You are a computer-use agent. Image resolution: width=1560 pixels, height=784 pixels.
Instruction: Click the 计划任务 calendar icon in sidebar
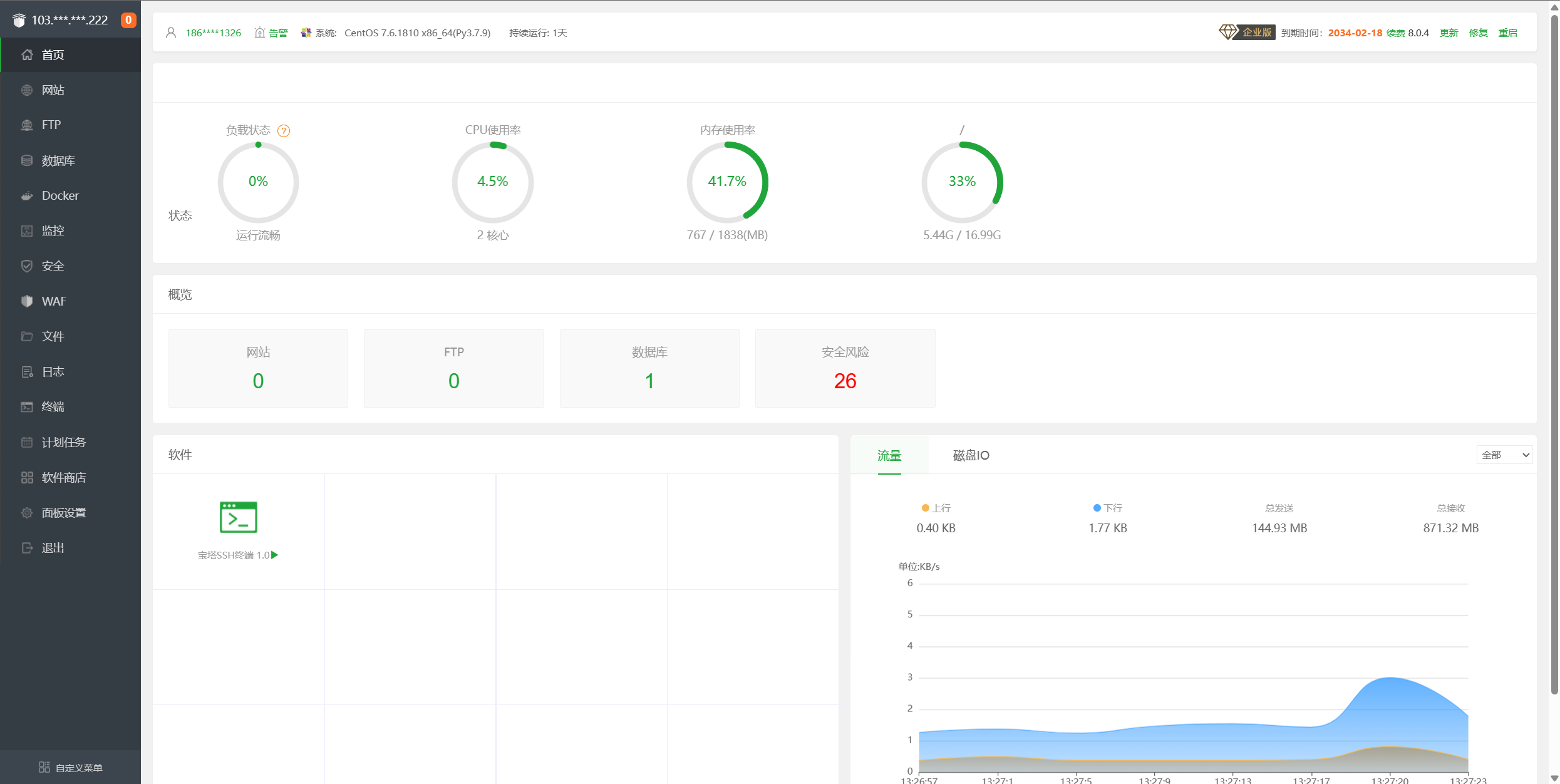[27, 443]
